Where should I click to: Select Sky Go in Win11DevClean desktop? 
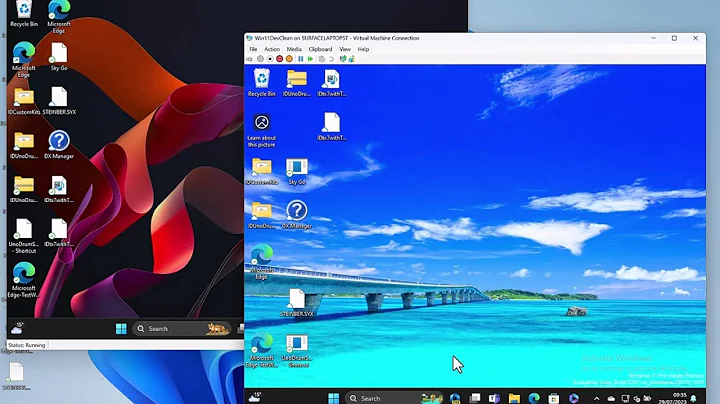click(297, 171)
